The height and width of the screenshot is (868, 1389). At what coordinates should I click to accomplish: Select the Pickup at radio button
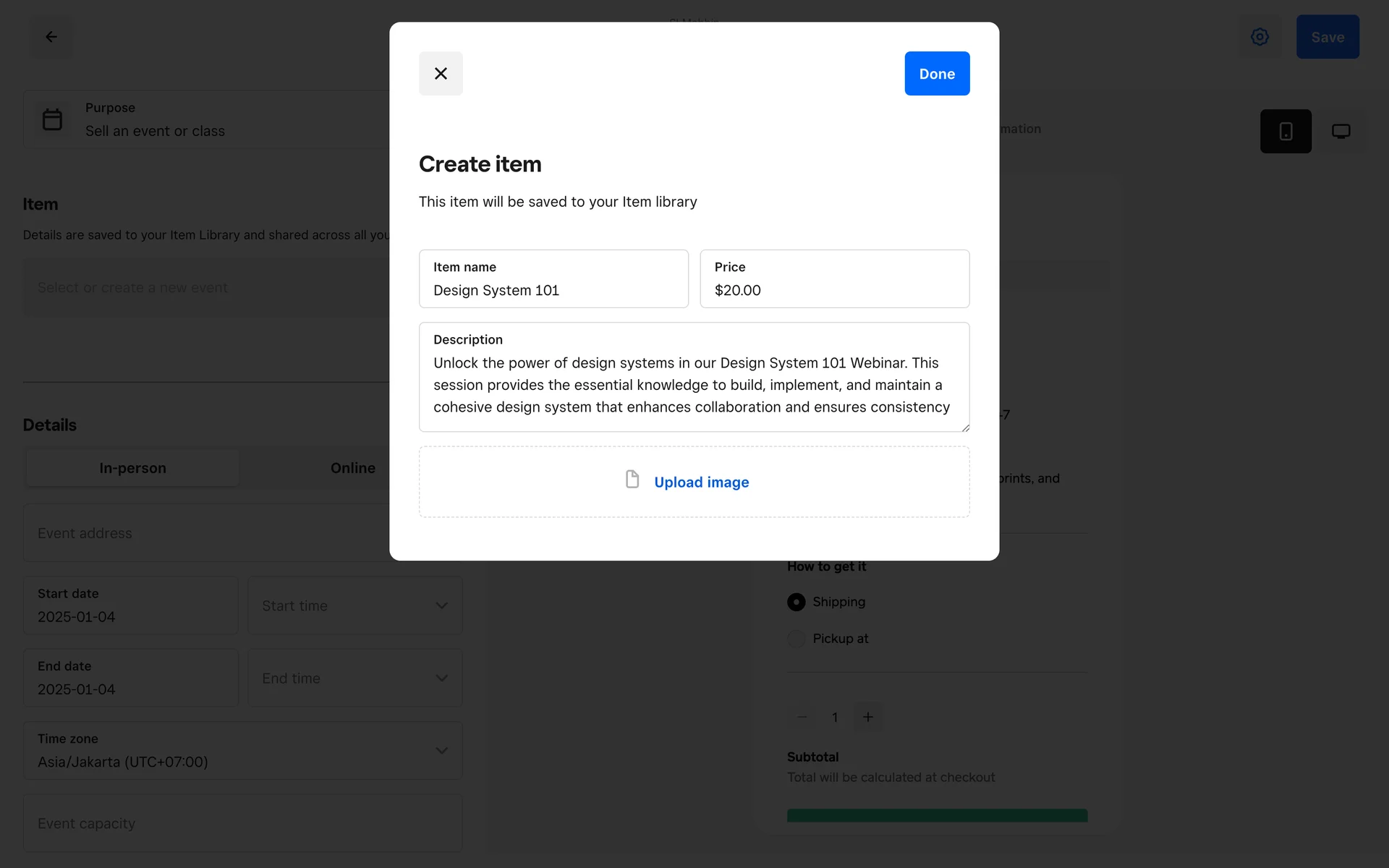pyautogui.click(x=796, y=639)
